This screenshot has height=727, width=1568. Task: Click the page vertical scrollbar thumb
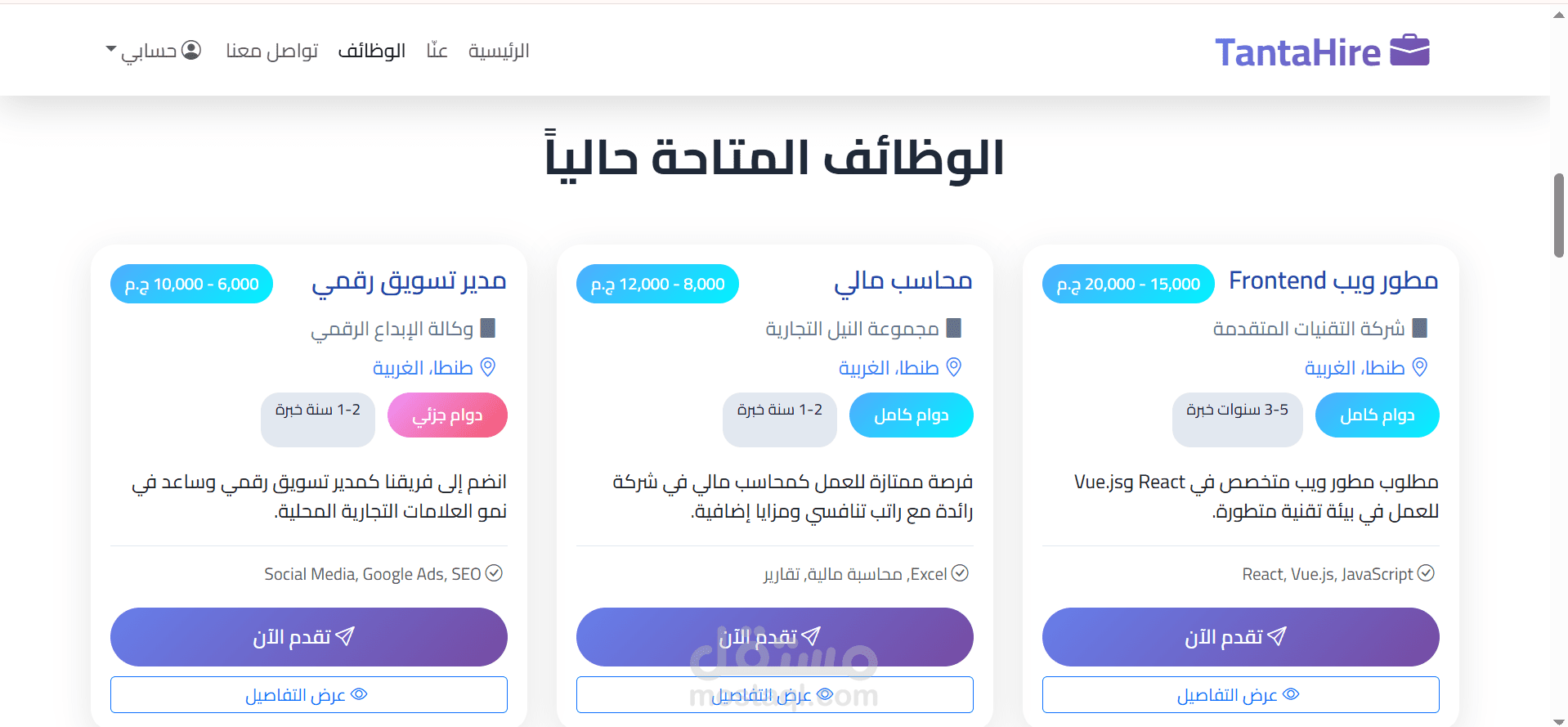pos(1558,215)
